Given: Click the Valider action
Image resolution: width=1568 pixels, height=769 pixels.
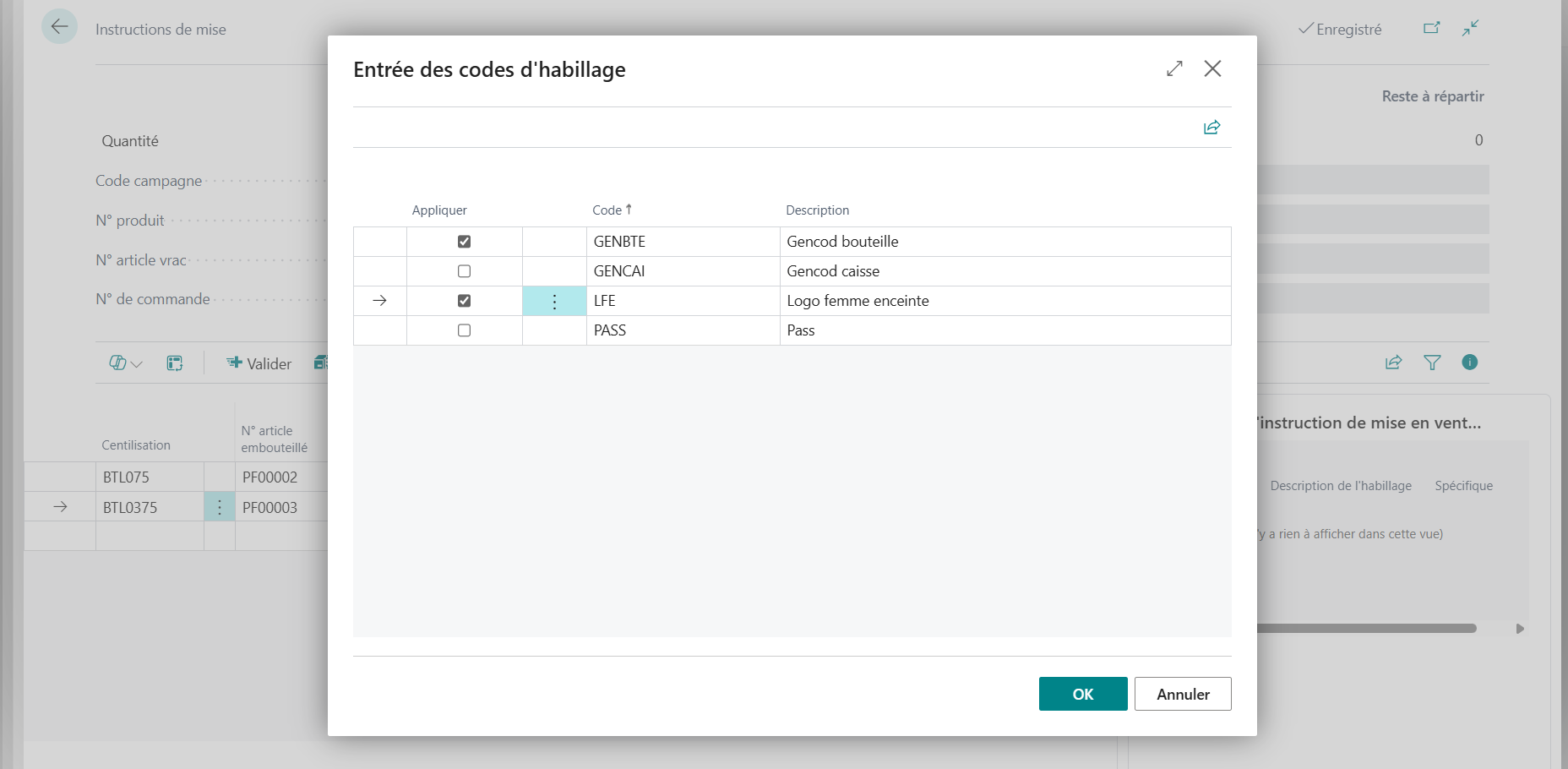Looking at the screenshot, I should (x=259, y=363).
